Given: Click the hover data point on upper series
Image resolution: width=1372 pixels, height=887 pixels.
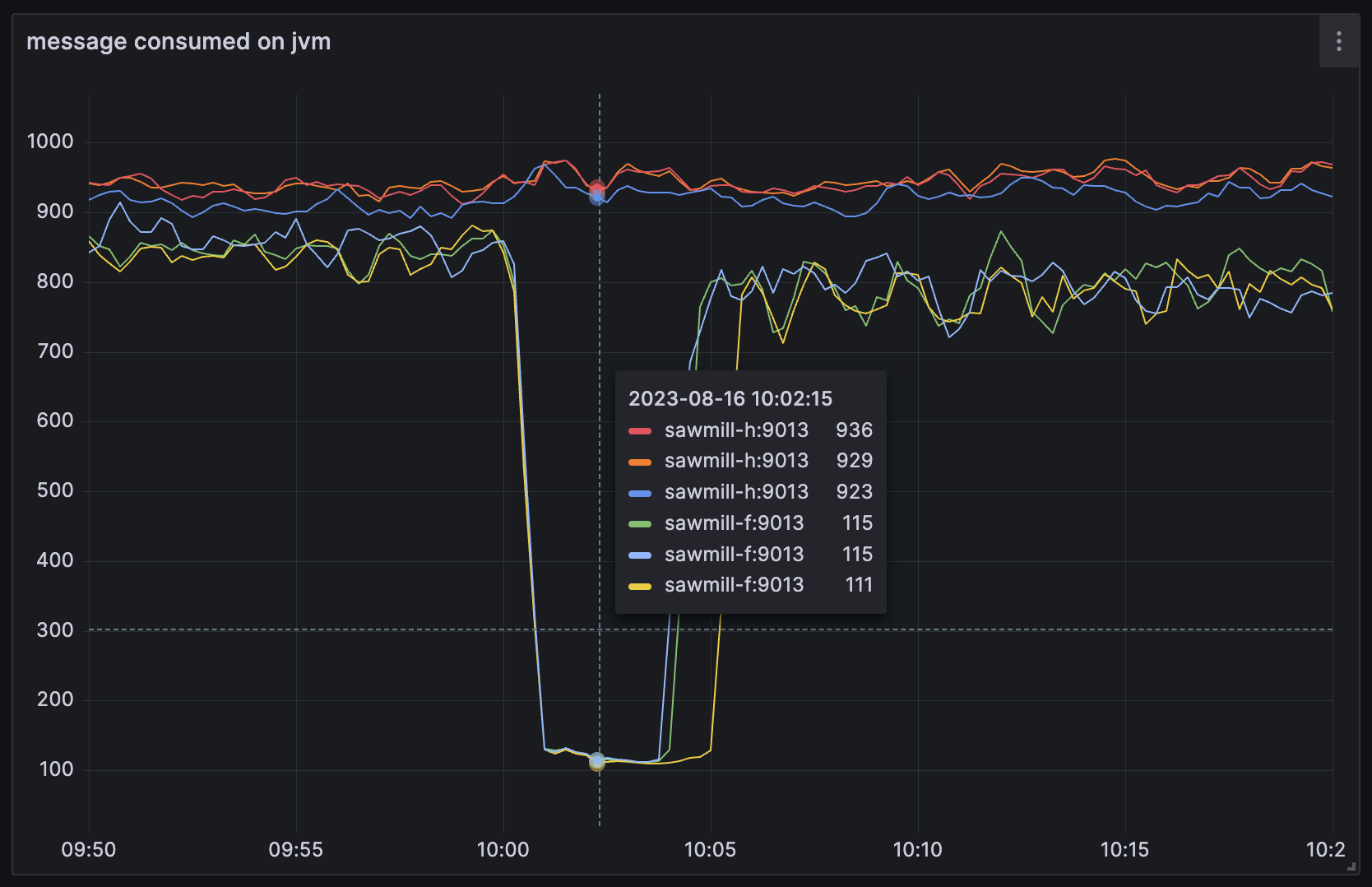Looking at the screenshot, I should click(598, 192).
